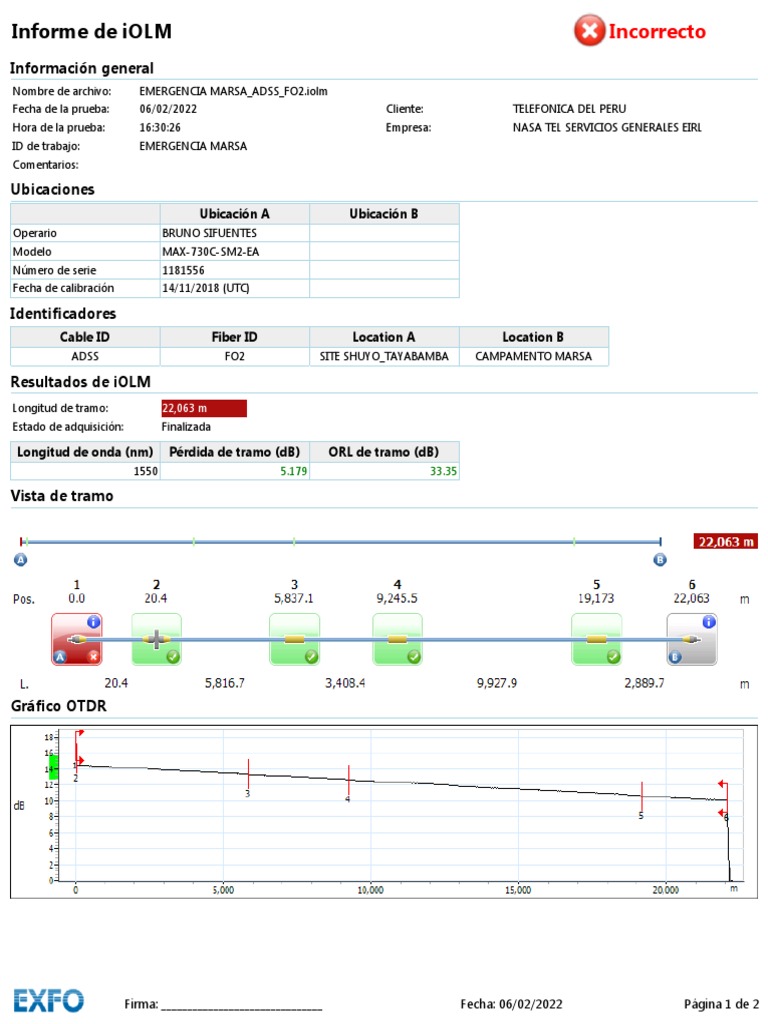The image size is (768, 1024).
Task: Select element 1 launch connector icon
Action: pyautogui.click(x=76, y=639)
